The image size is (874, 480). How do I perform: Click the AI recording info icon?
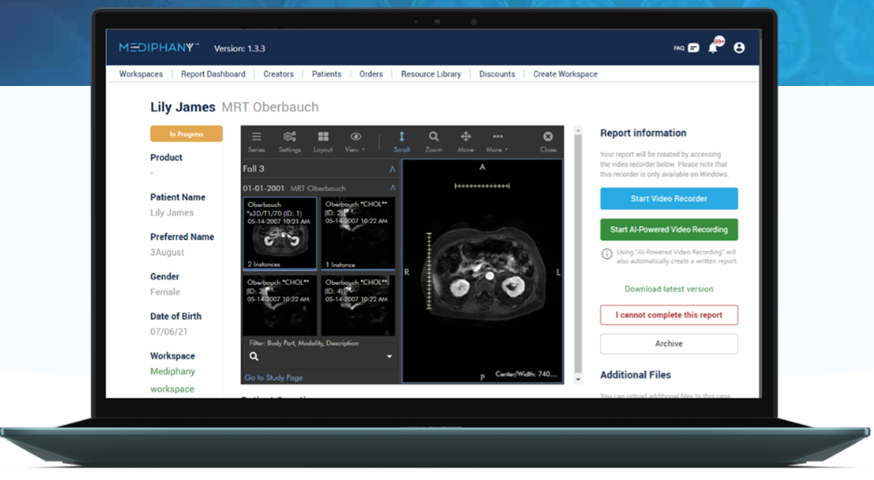[x=606, y=254]
